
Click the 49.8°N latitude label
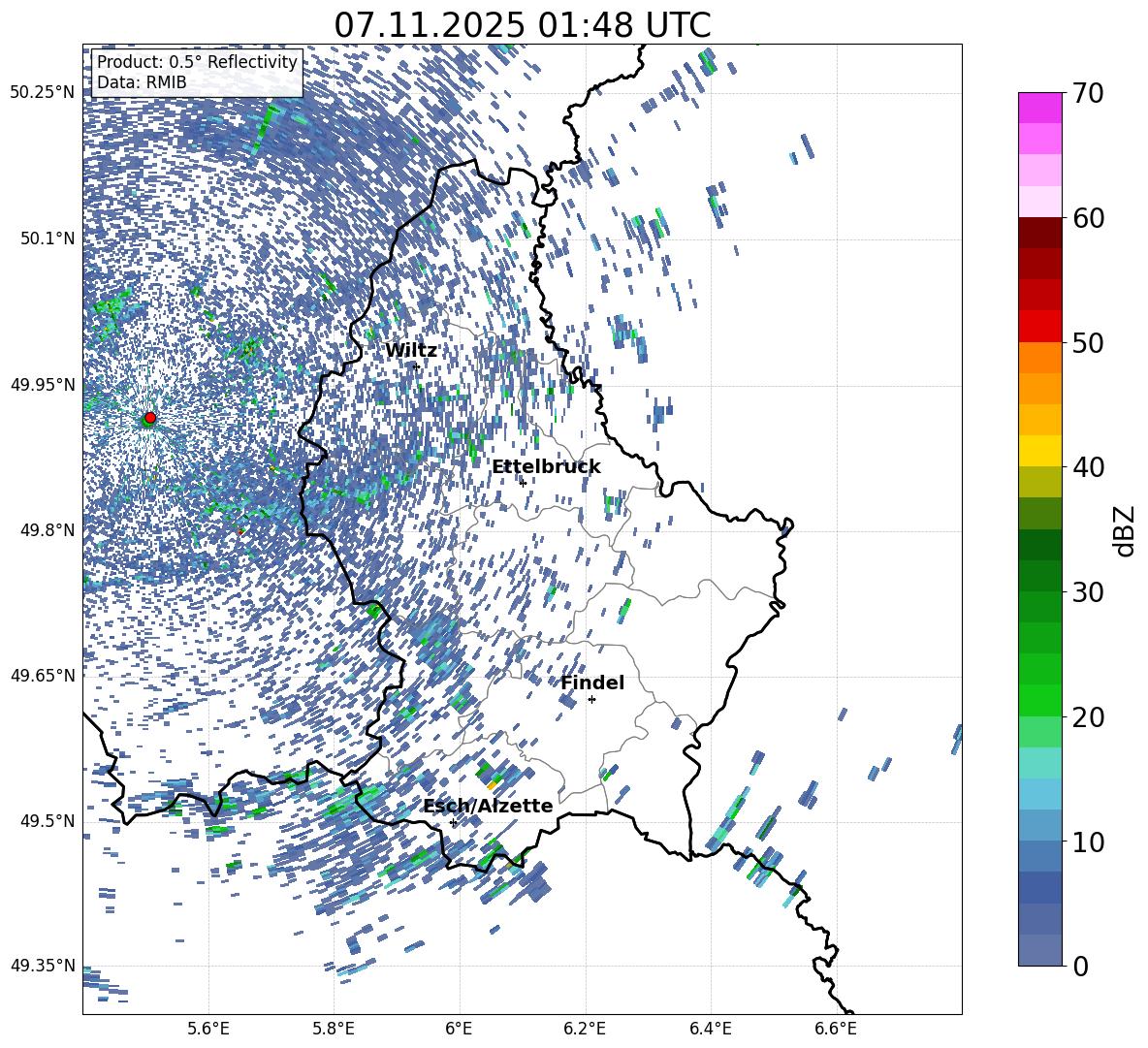48,530
